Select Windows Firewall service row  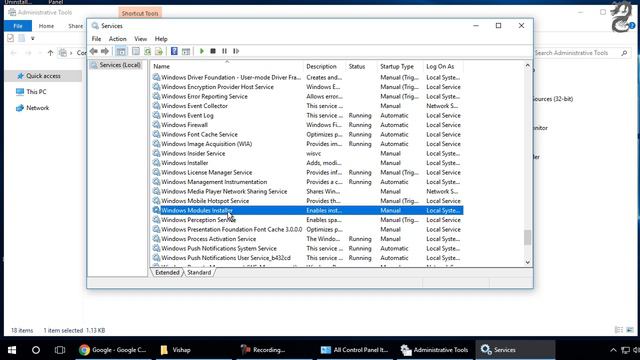307,125
